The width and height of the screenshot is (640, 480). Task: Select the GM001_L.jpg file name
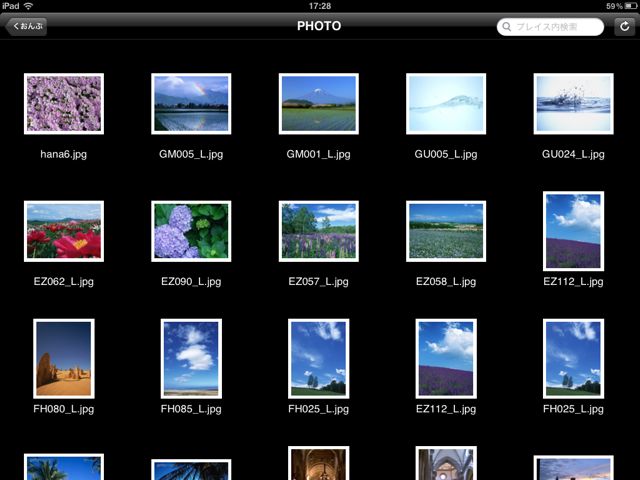point(318,154)
